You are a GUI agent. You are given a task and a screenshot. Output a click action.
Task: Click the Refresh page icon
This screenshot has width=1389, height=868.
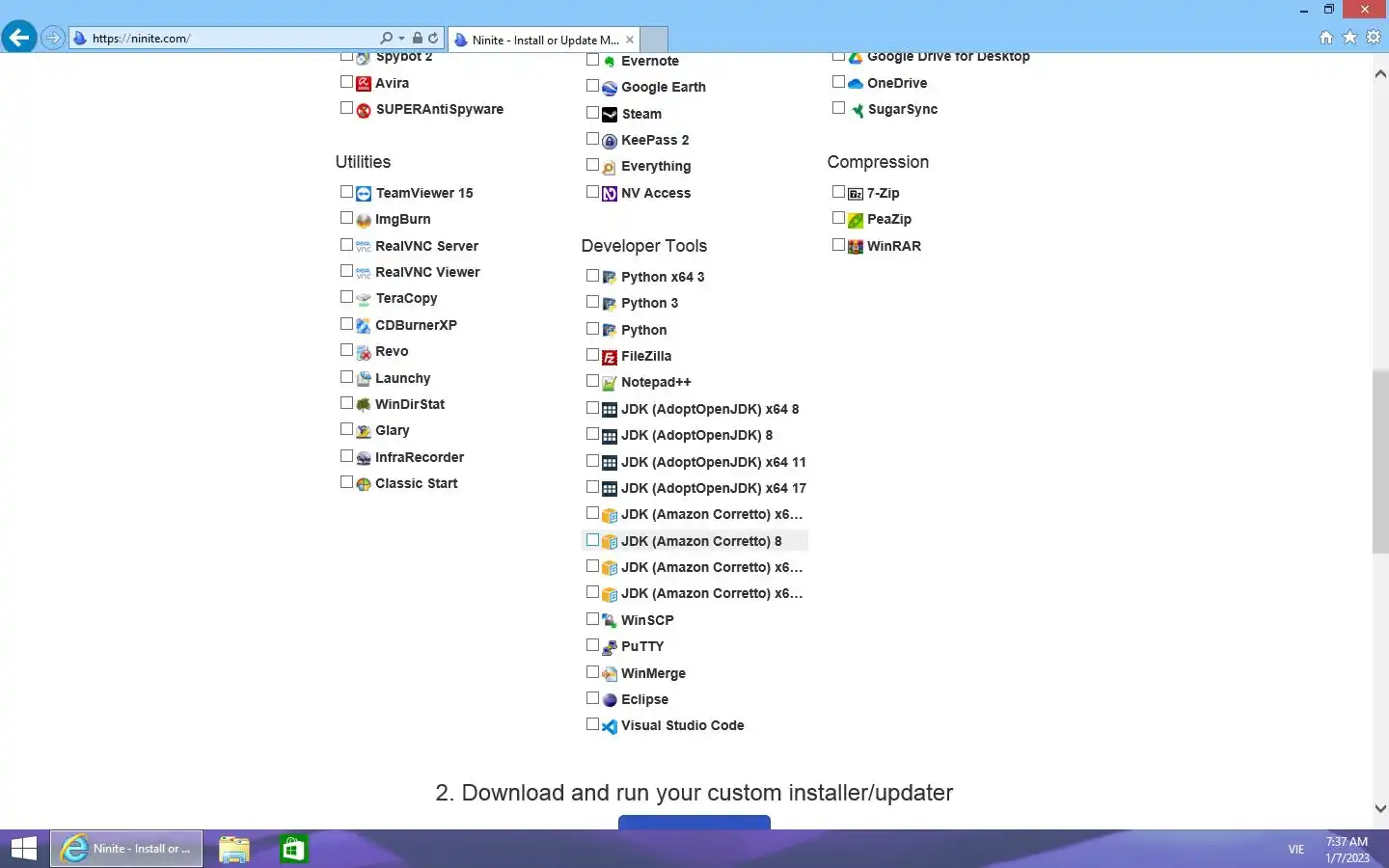433,39
